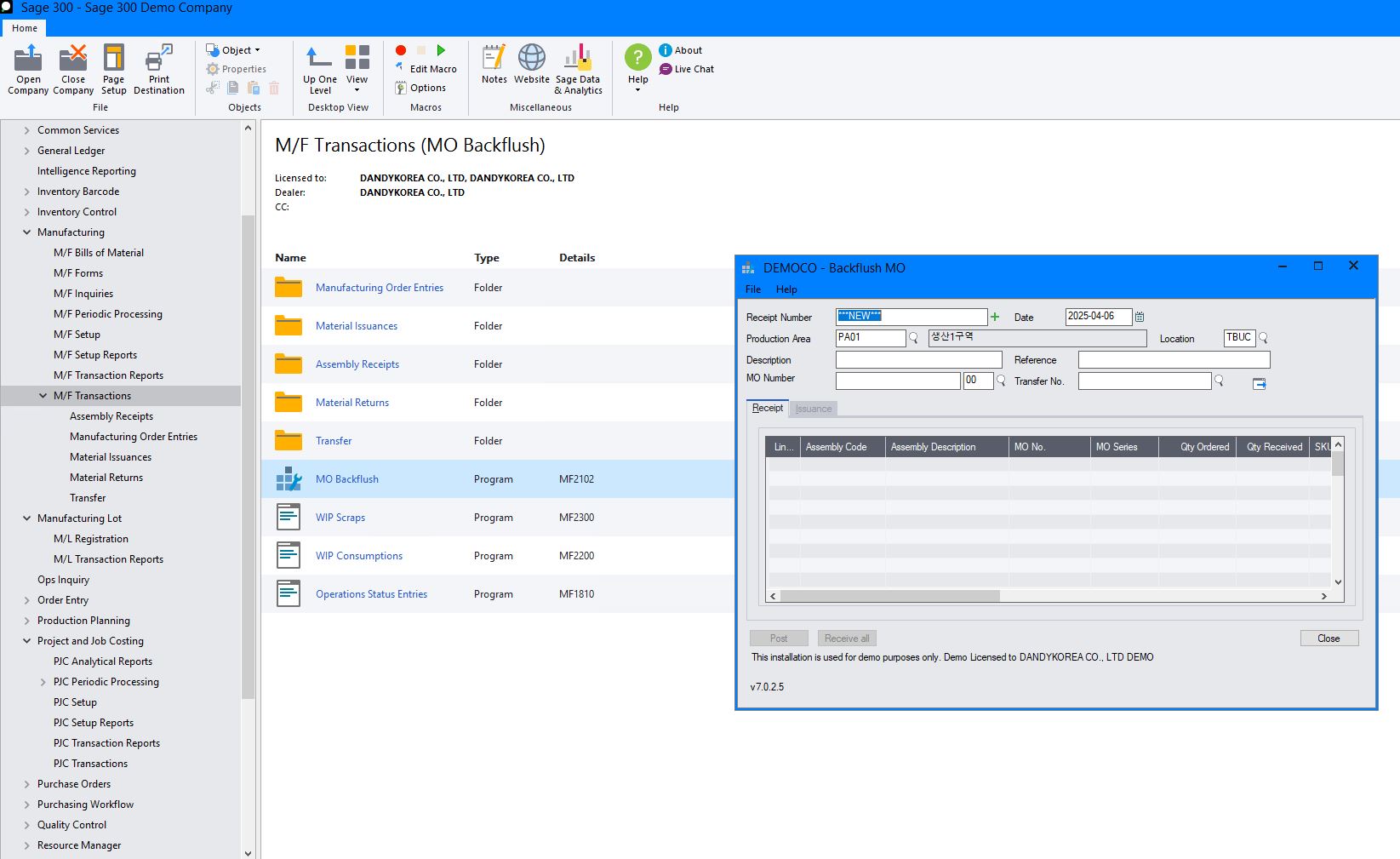
Task: Open macro Options
Action: 420,88
